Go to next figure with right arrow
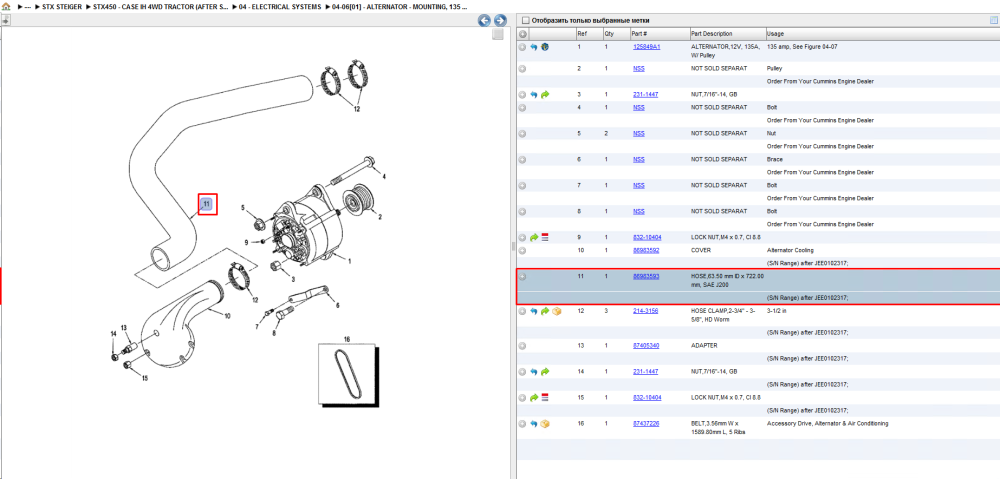The width and height of the screenshot is (1000, 479). coord(500,20)
